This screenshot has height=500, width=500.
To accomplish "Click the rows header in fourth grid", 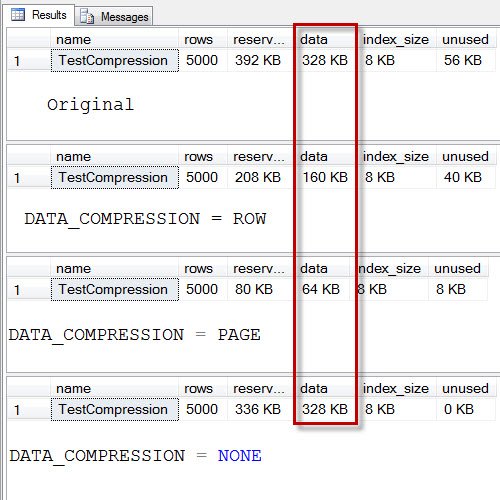I will (x=203, y=388).
